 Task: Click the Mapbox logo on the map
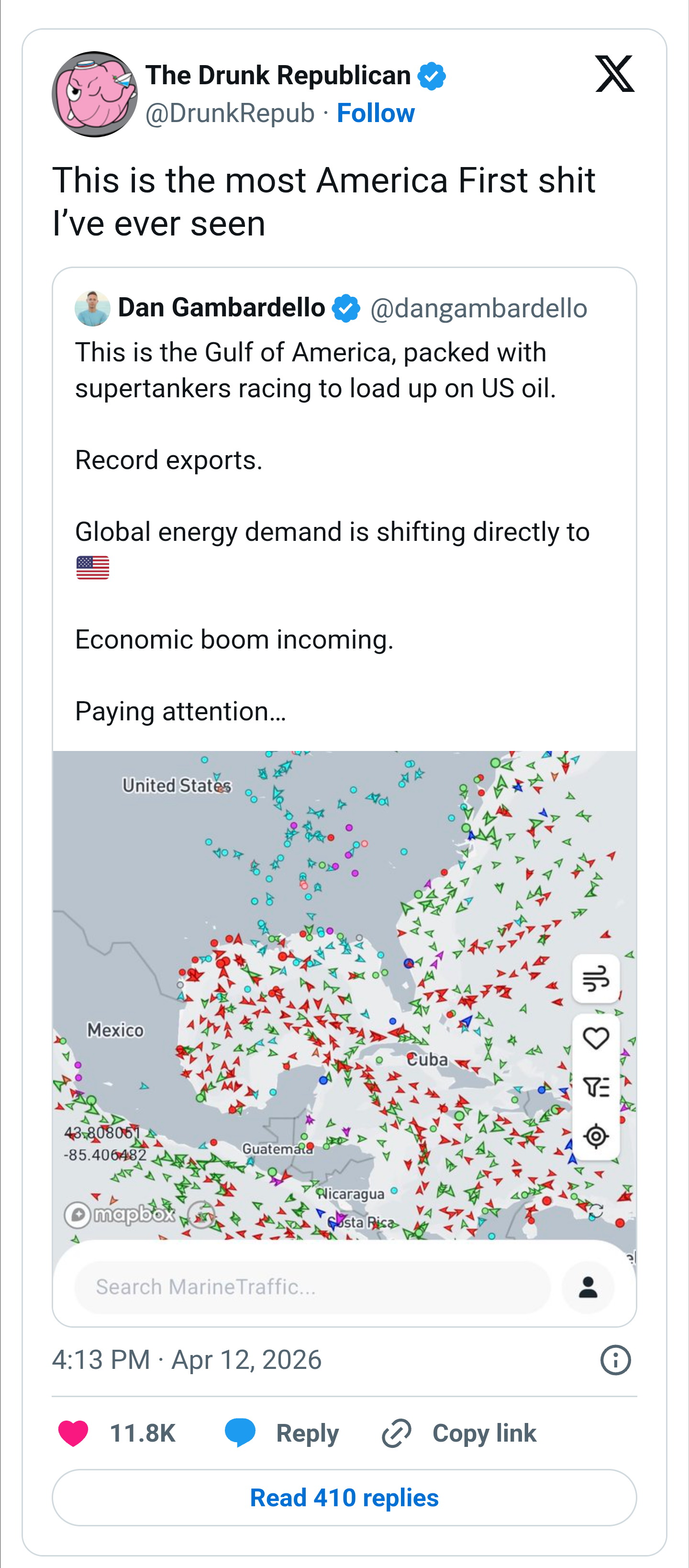tap(120, 1215)
